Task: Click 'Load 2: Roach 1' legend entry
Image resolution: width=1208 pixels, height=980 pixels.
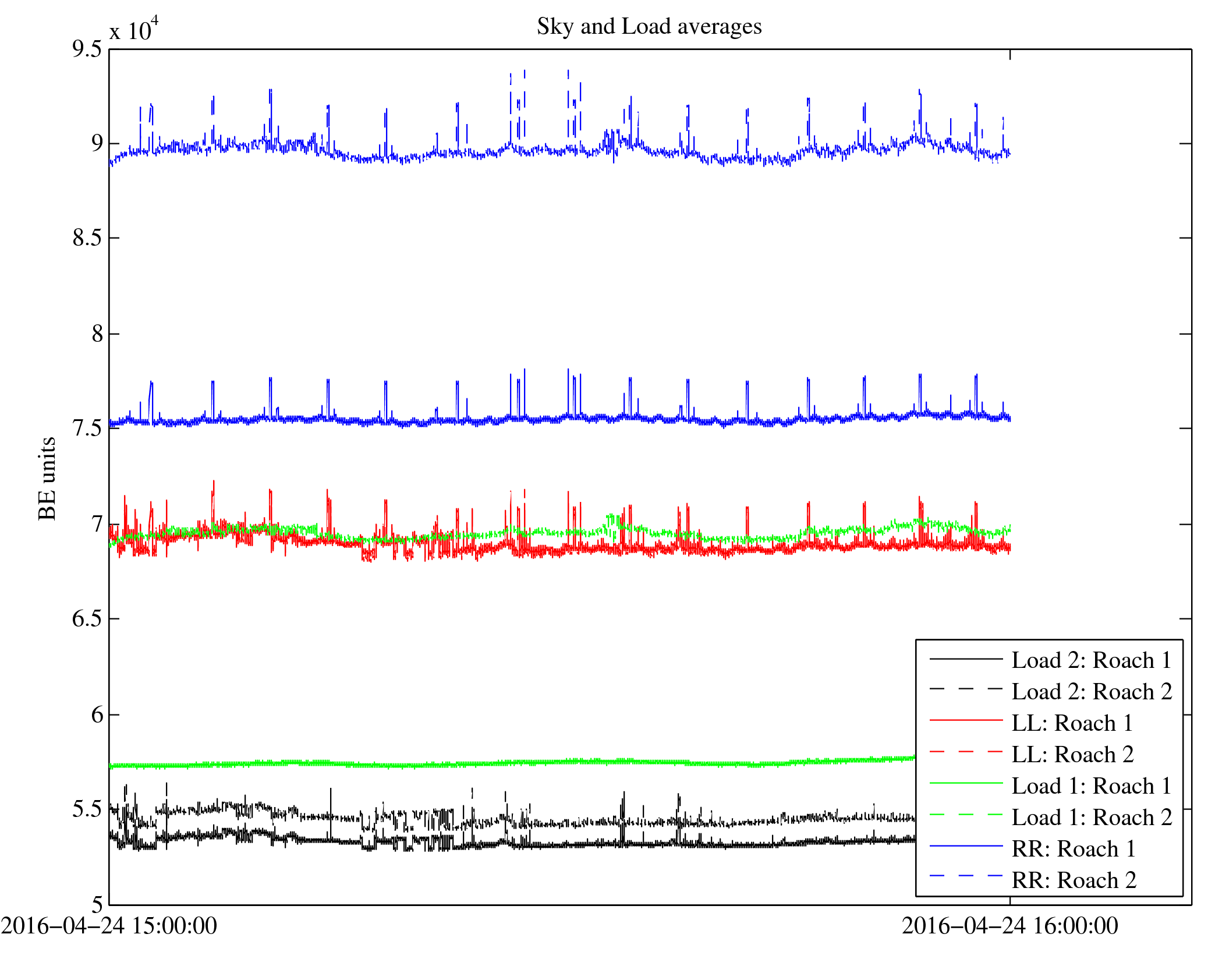Action: coord(1091,660)
